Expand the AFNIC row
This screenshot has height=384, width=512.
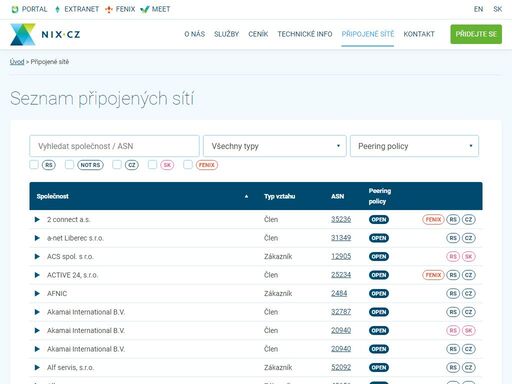[37, 293]
